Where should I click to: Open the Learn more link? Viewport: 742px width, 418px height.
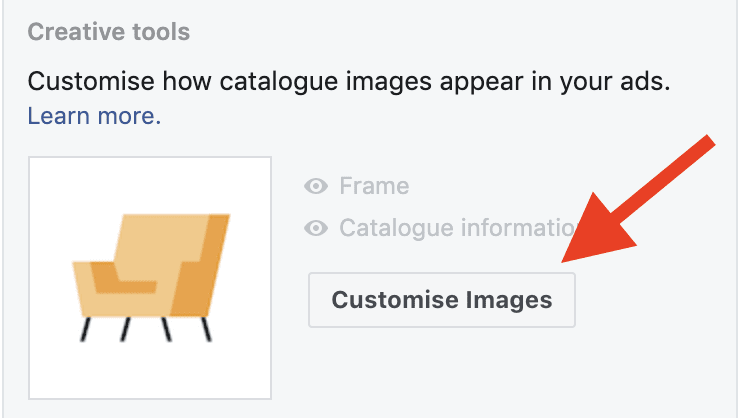(94, 116)
